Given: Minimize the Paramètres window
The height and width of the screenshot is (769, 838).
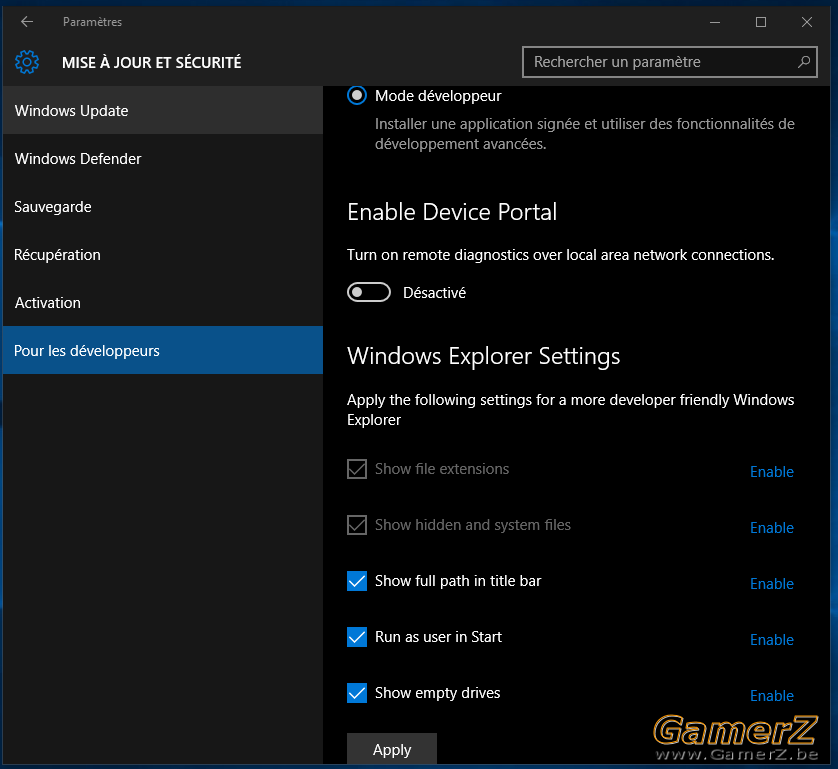Looking at the screenshot, I should [715, 22].
